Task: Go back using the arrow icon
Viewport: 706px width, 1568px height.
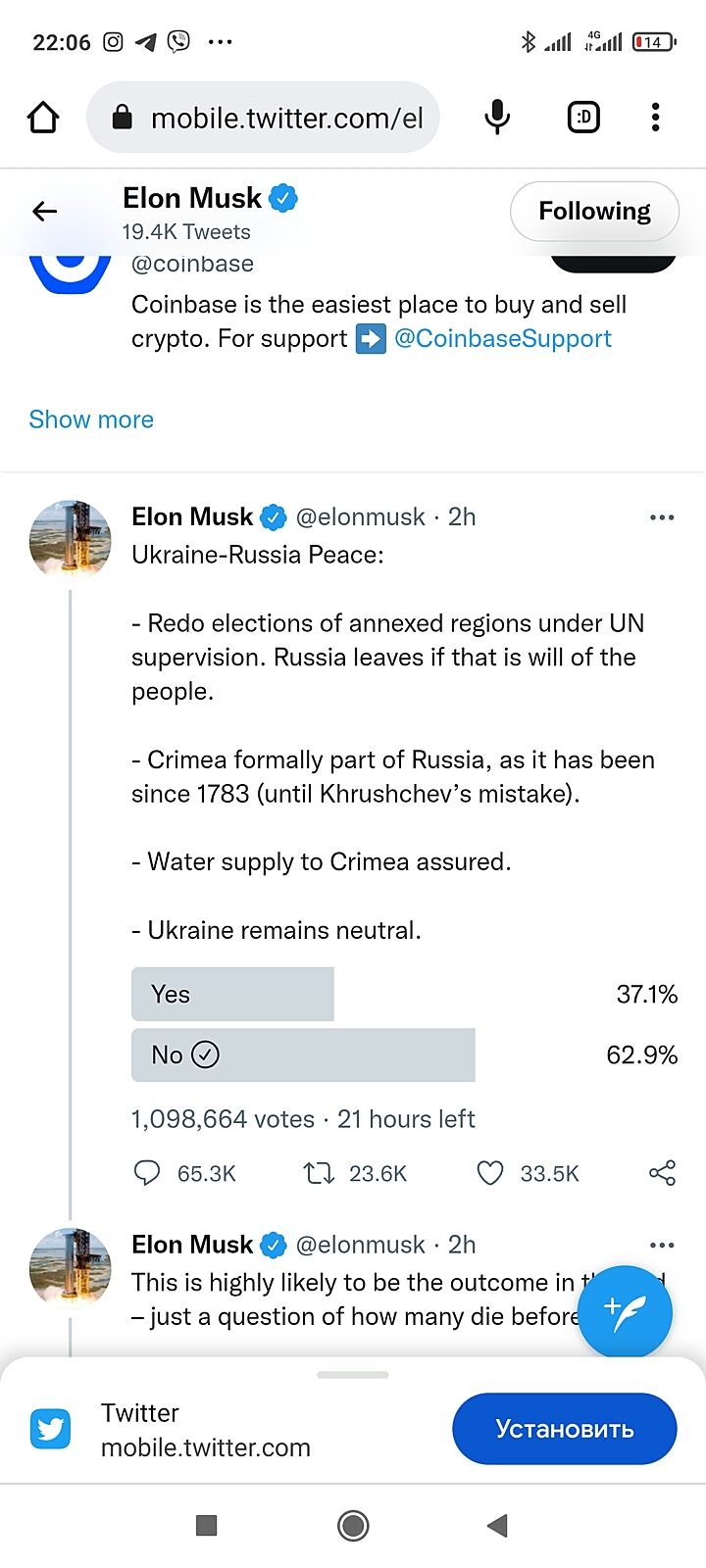Action: [x=45, y=211]
